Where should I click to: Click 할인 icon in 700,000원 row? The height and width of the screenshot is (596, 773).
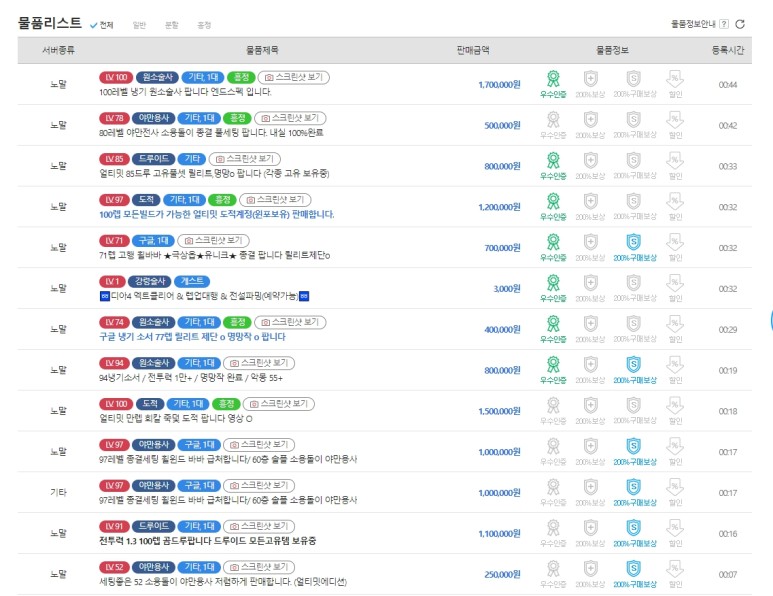(675, 242)
